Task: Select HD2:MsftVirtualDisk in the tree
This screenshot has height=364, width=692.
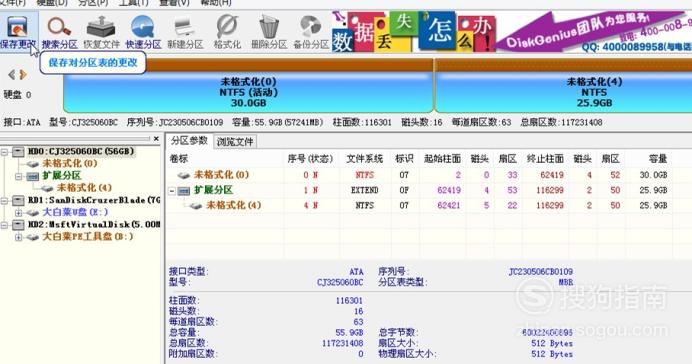Action: 94,225
